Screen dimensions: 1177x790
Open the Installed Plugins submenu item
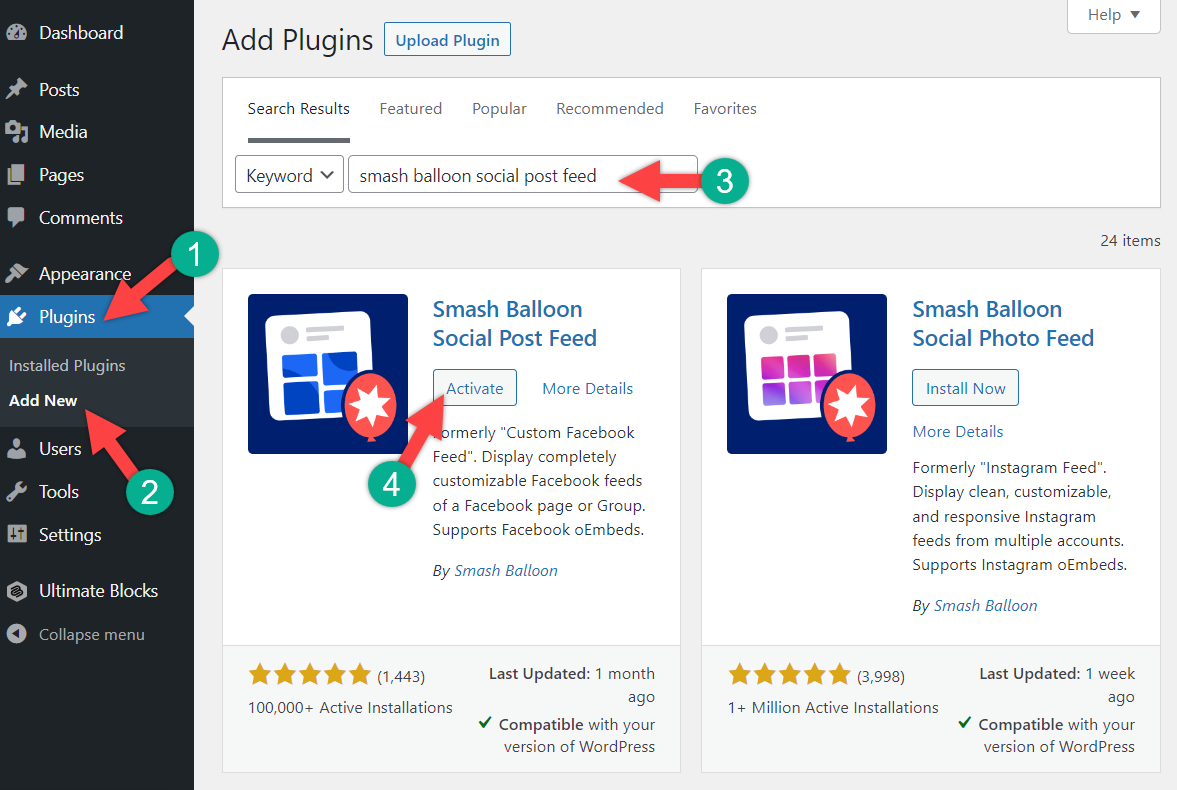click(67, 366)
